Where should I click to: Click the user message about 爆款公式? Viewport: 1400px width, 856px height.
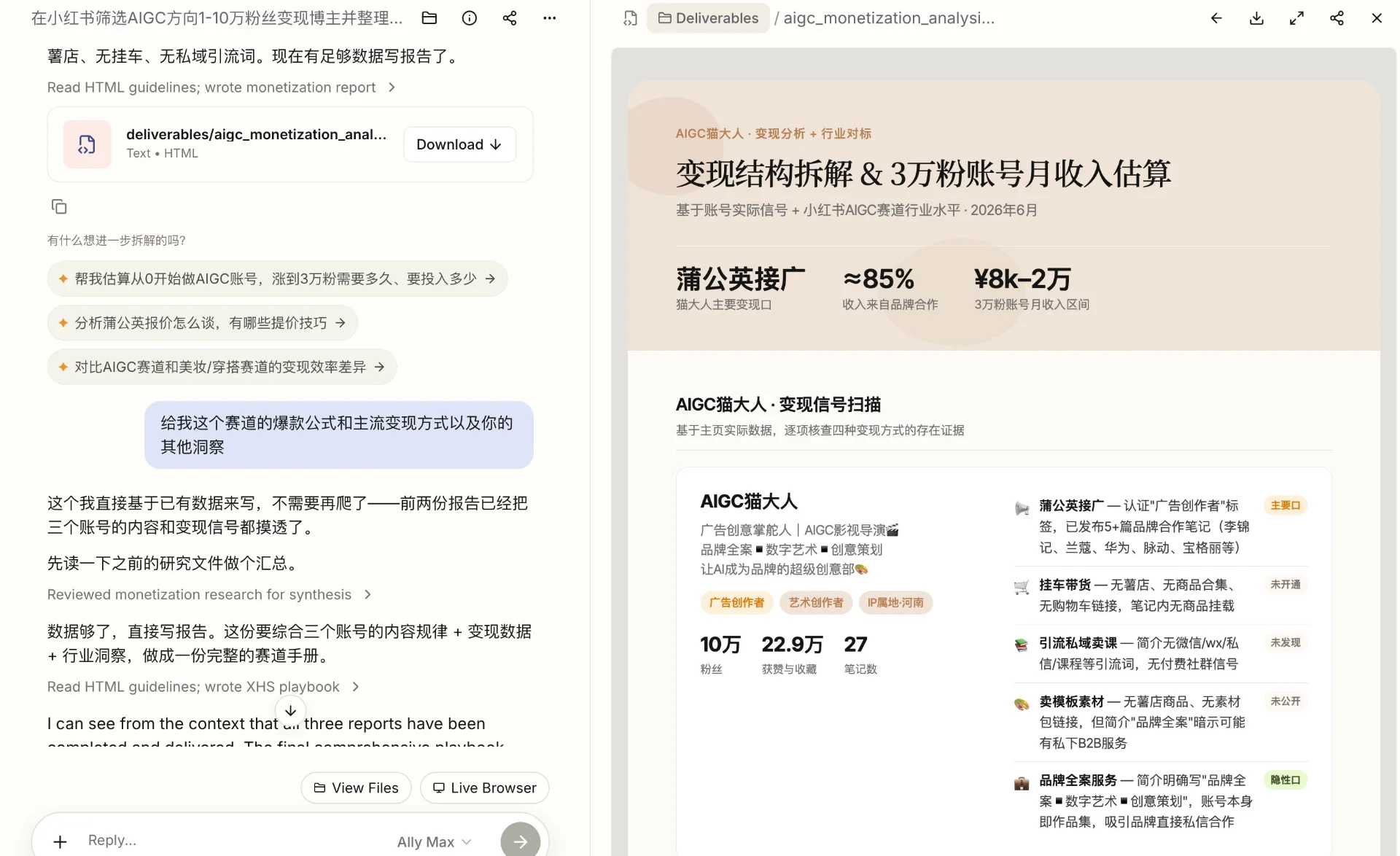pos(338,435)
